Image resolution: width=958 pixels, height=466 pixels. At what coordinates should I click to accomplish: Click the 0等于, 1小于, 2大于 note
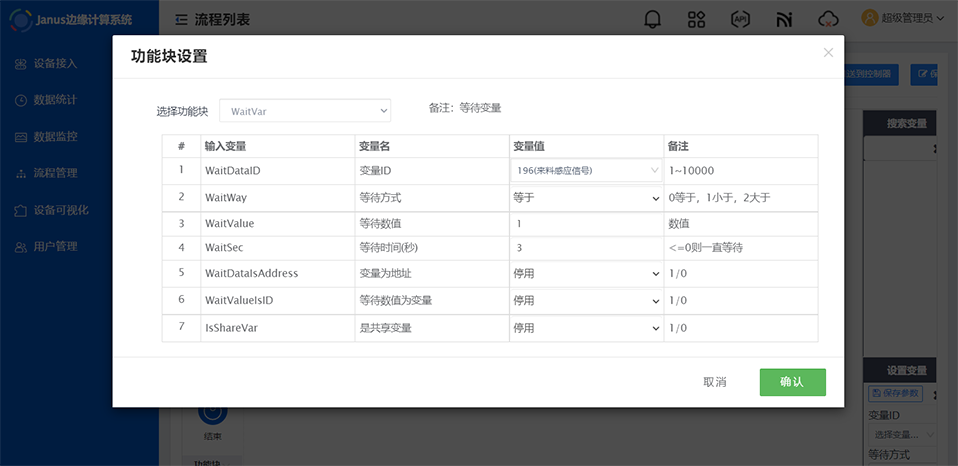click(x=719, y=198)
